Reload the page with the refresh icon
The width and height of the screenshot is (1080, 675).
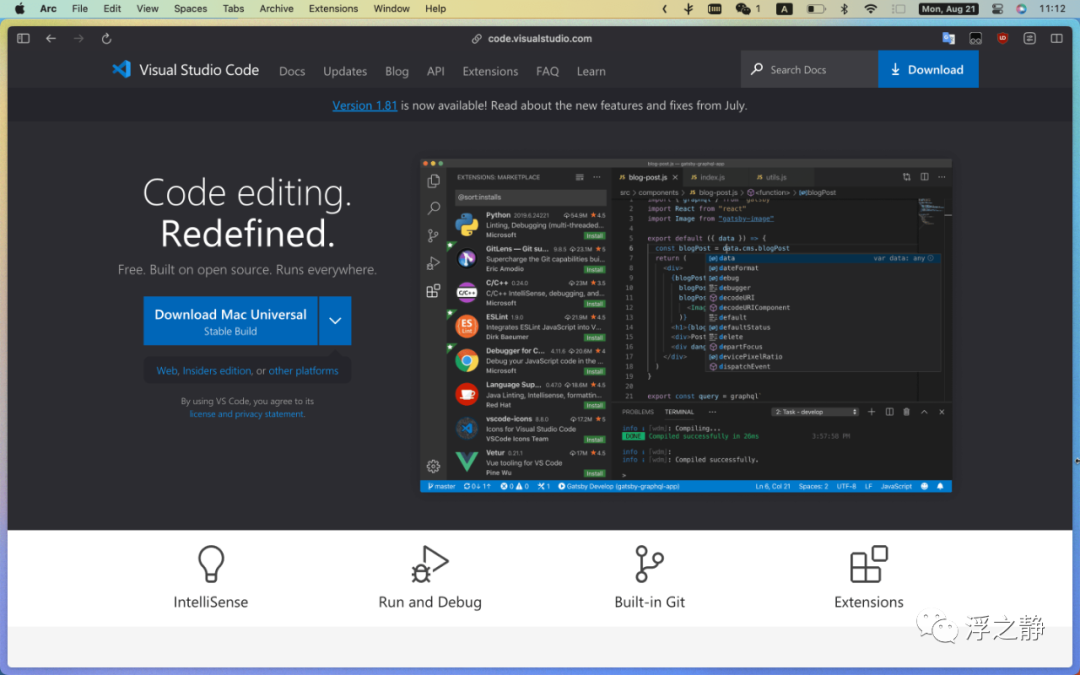pyautogui.click(x=106, y=39)
